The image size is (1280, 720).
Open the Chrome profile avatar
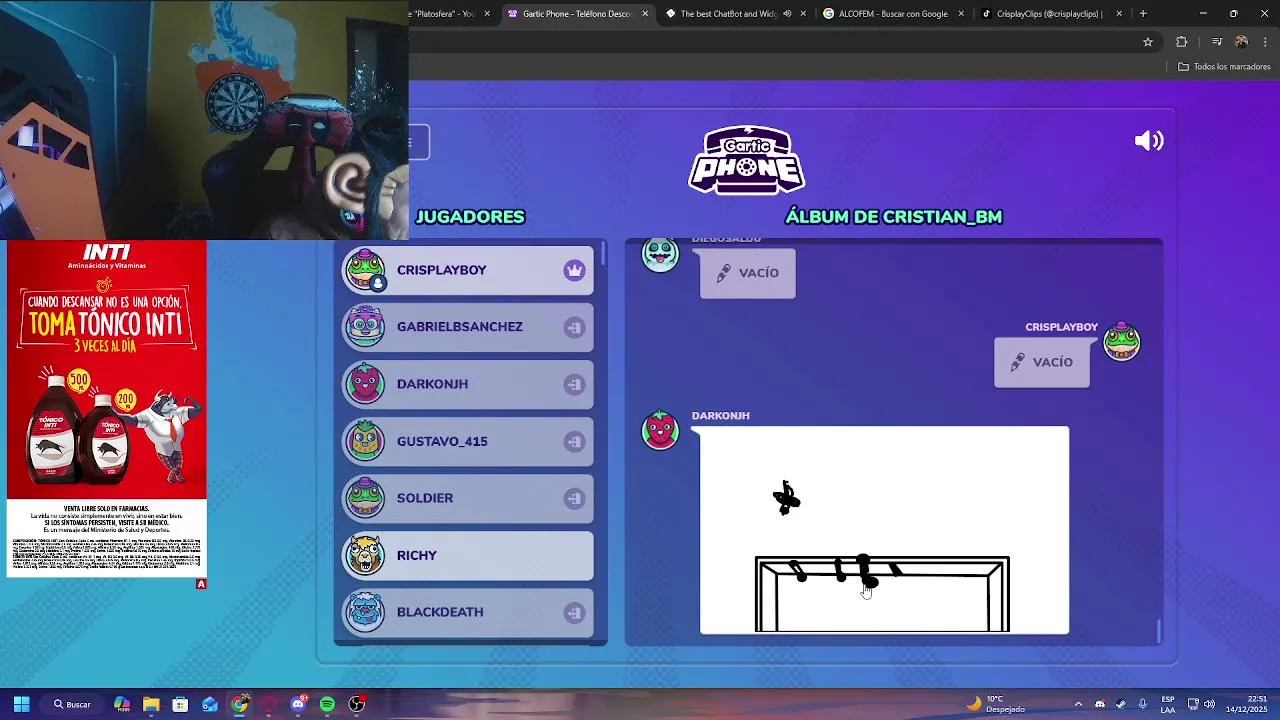coord(1241,42)
